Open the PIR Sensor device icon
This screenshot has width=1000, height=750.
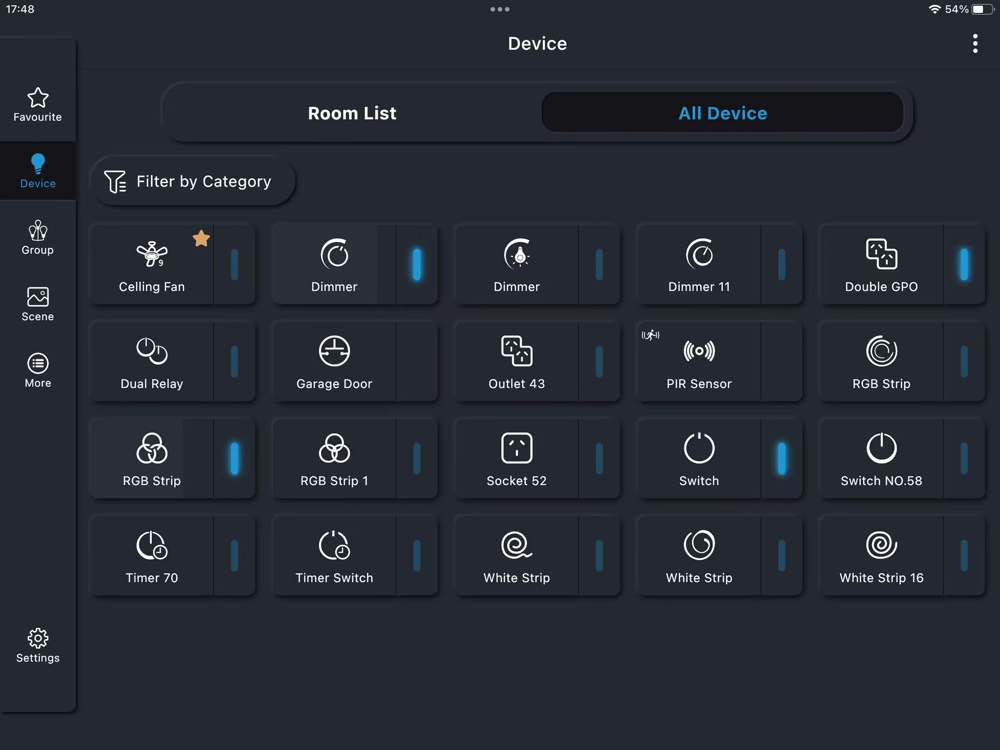(699, 351)
